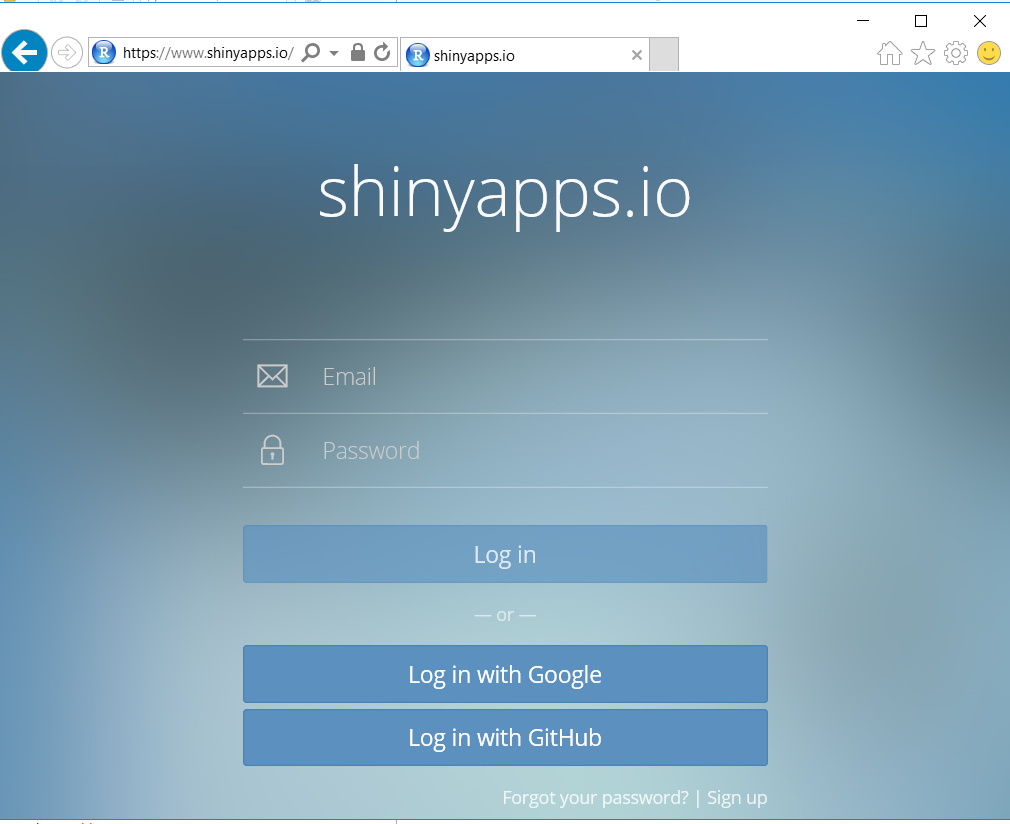Viewport: 1010px width, 824px height.
Task: Maximize the browser window
Action: [x=921, y=21]
